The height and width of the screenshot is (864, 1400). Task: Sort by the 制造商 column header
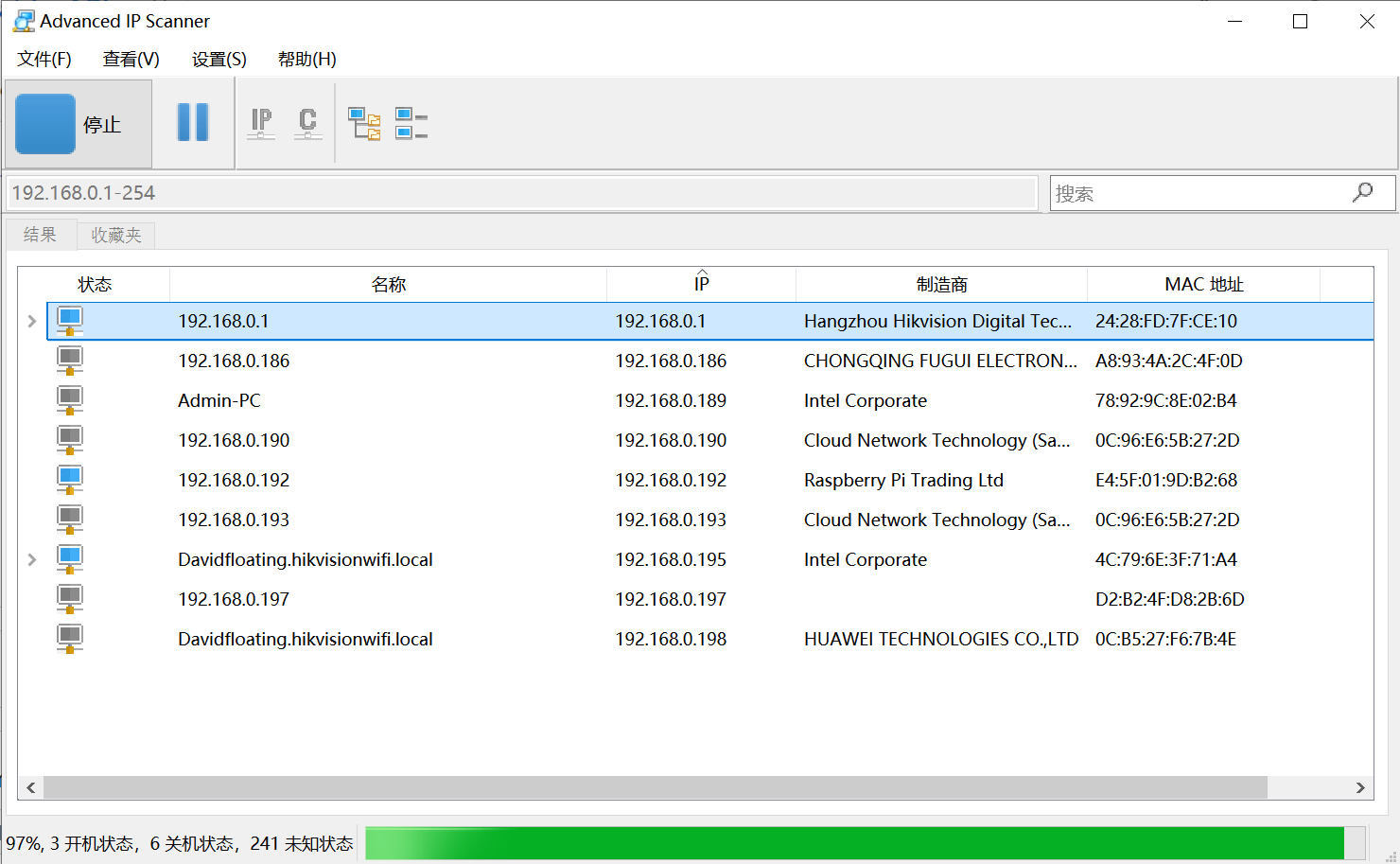[x=941, y=285]
